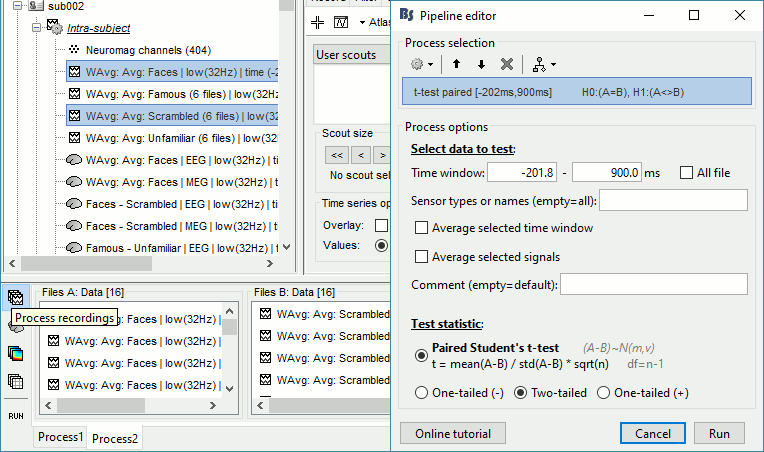Click the Sensor types or names field
The width and height of the screenshot is (764, 452).
click(673, 201)
